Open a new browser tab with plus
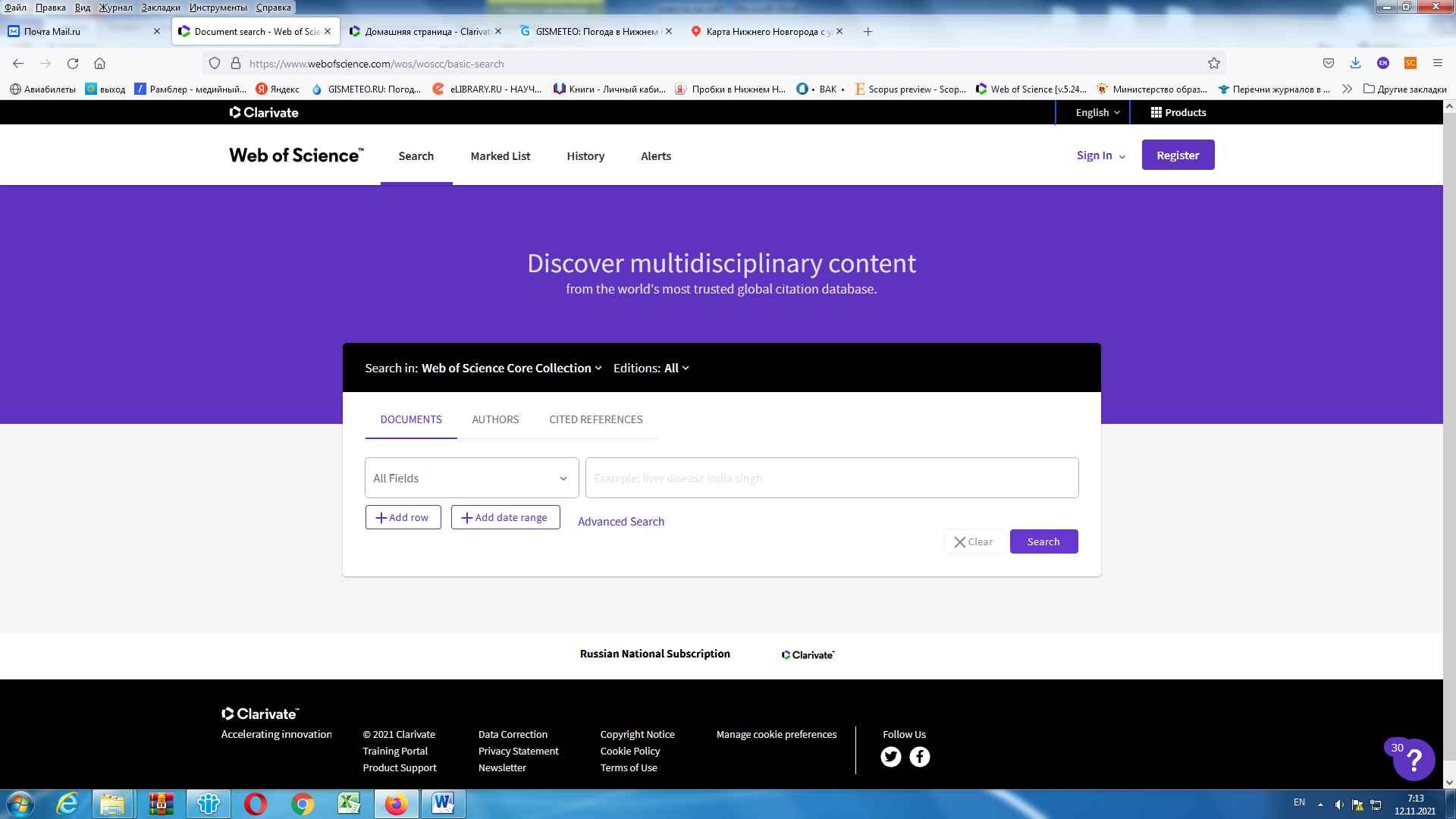 click(868, 31)
